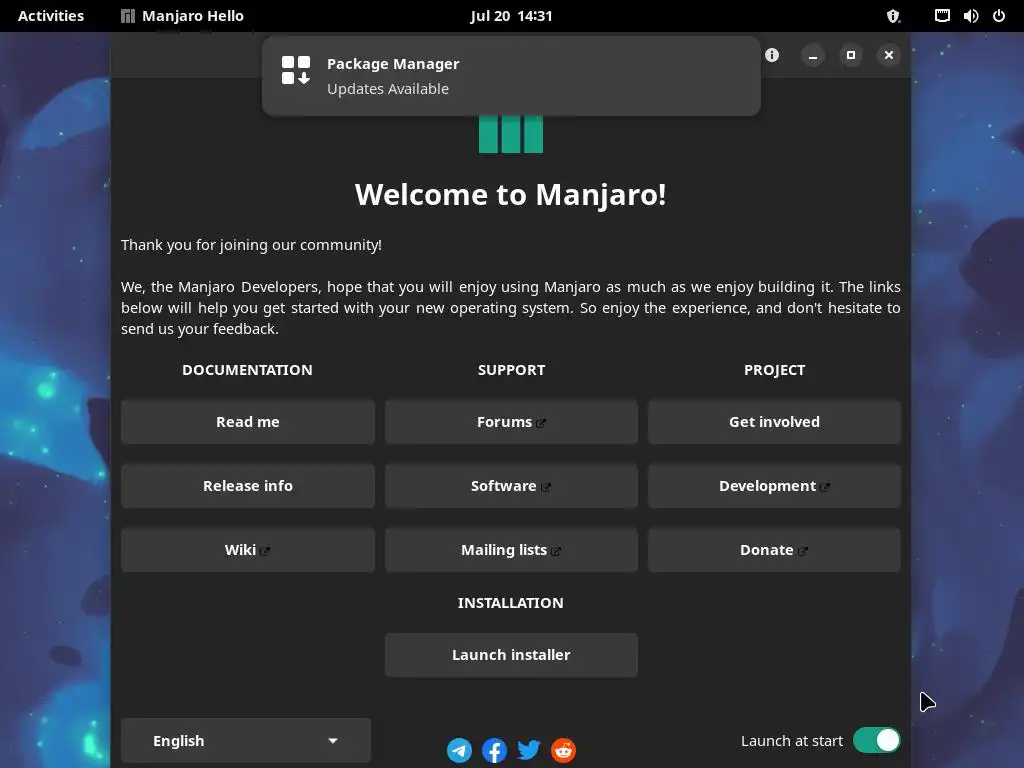This screenshot has width=1024, height=768.
Task: Maximize the Manjaro Hello window
Action: point(851,56)
